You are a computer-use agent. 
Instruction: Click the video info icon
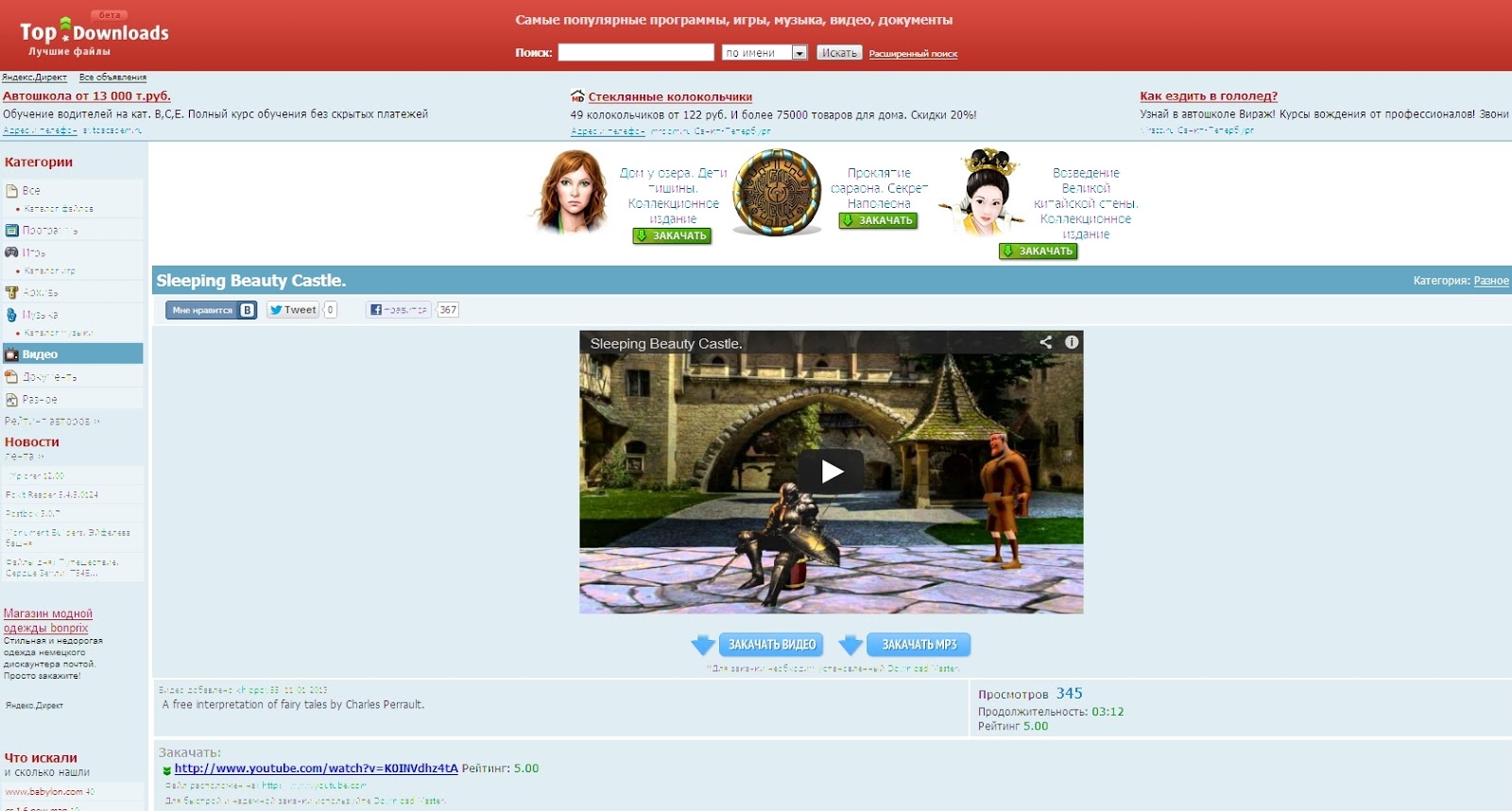tap(1072, 342)
